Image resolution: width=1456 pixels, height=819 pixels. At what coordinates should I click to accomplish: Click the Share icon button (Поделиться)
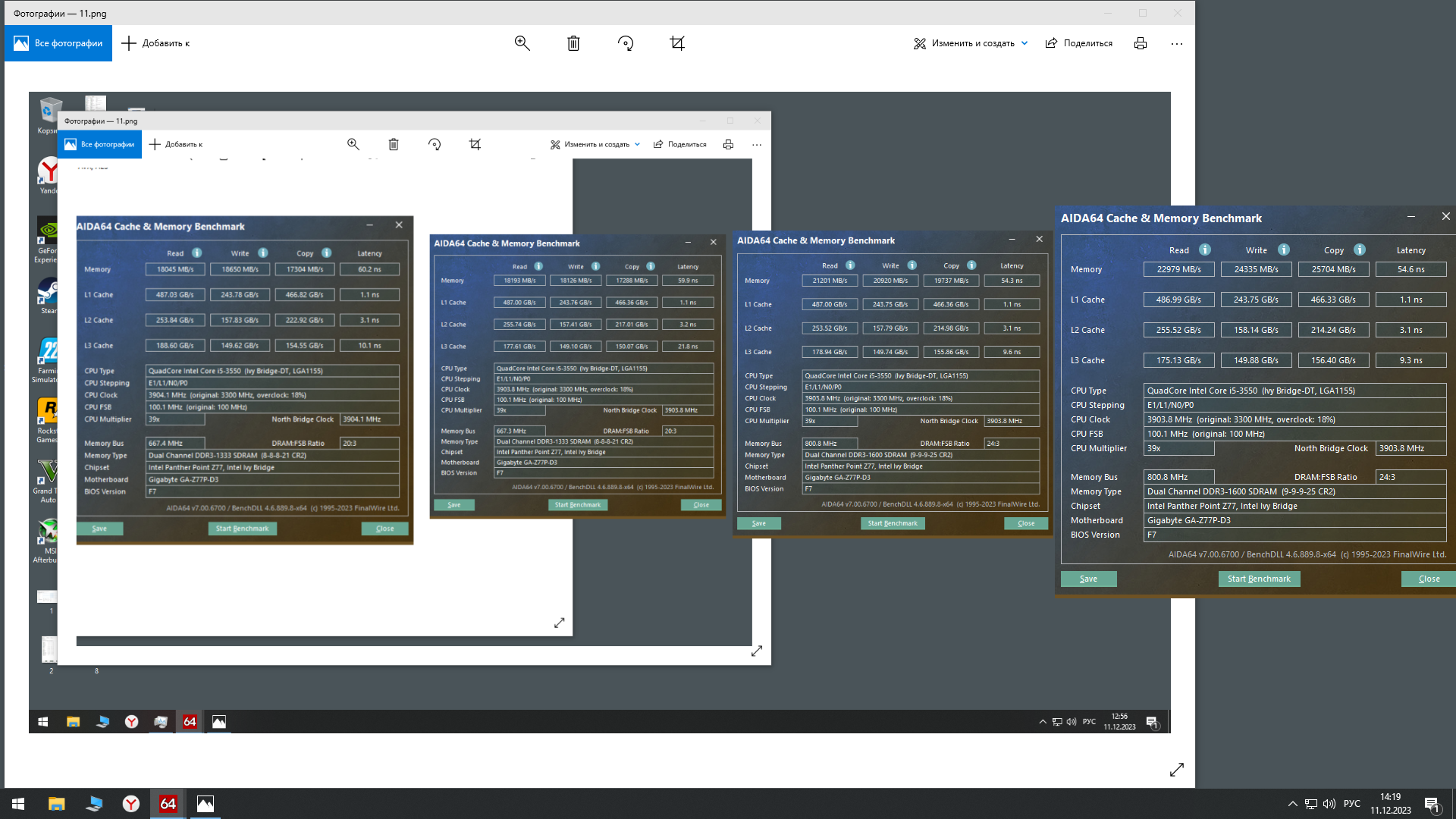pyautogui.click(x=1078, y=43)
